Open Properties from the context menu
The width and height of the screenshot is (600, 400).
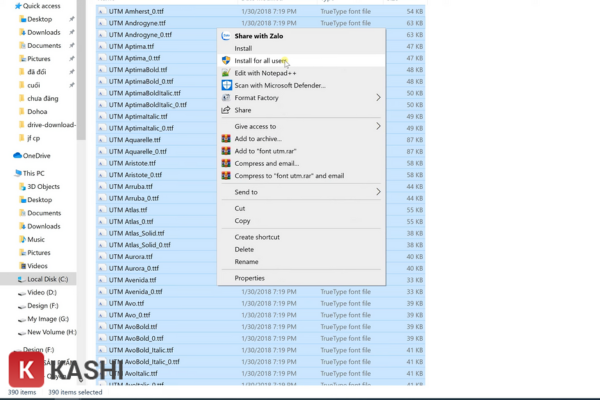249,278
